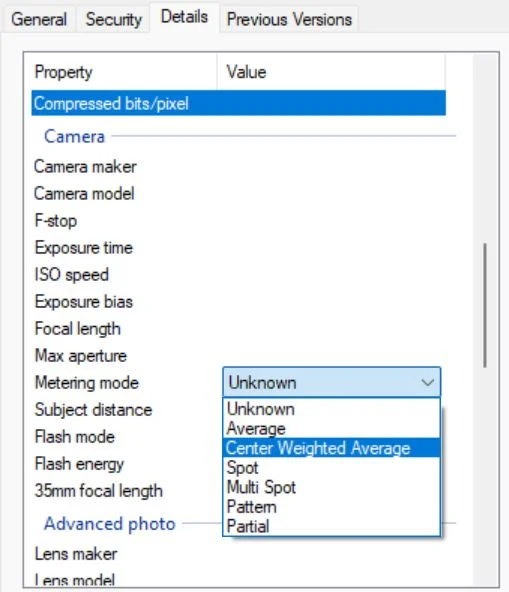
Task: Click the Subject distance property
Action: click(93, 410)
